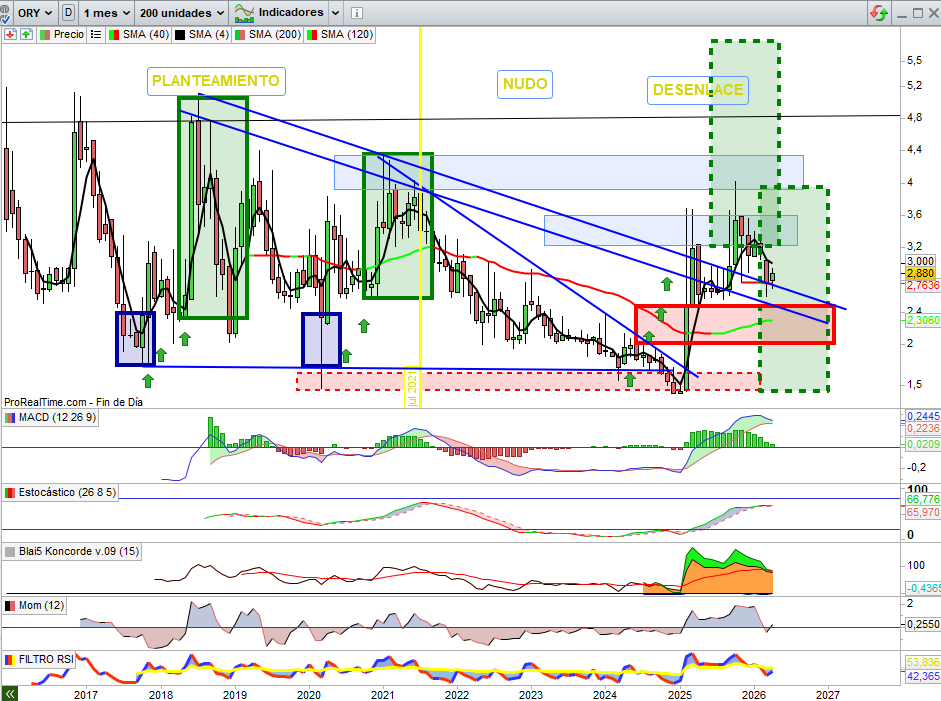The image size is (941, 701).
Task: Click the list icon next to Precio
Action: tap(96, 35)
